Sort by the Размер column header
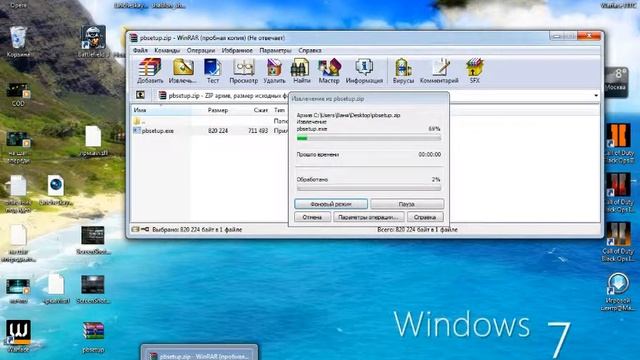 [218, 110]
